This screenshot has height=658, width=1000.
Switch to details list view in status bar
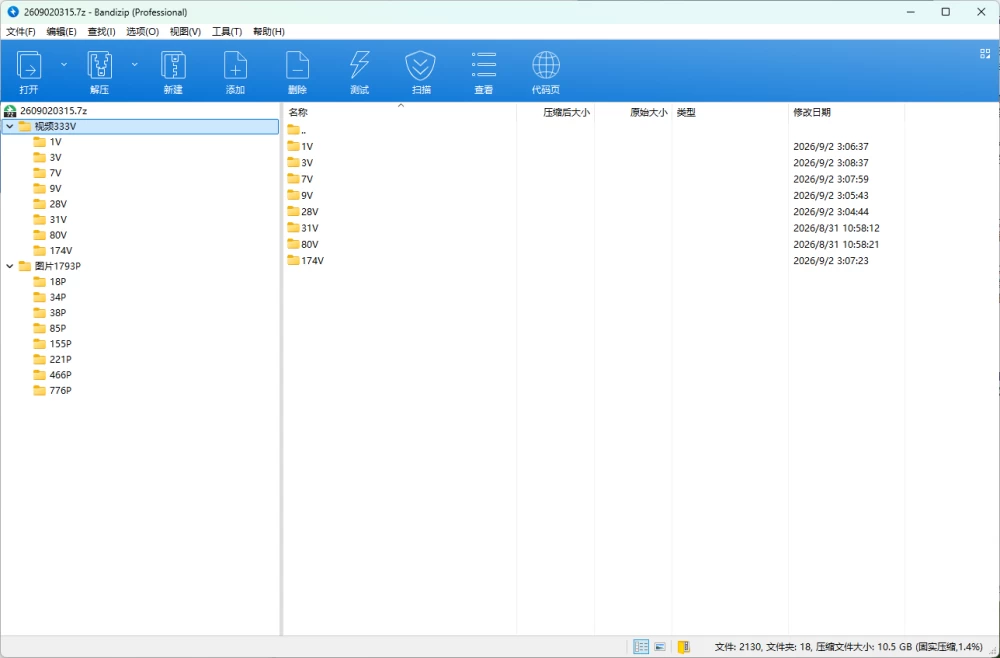click(641, 647)
